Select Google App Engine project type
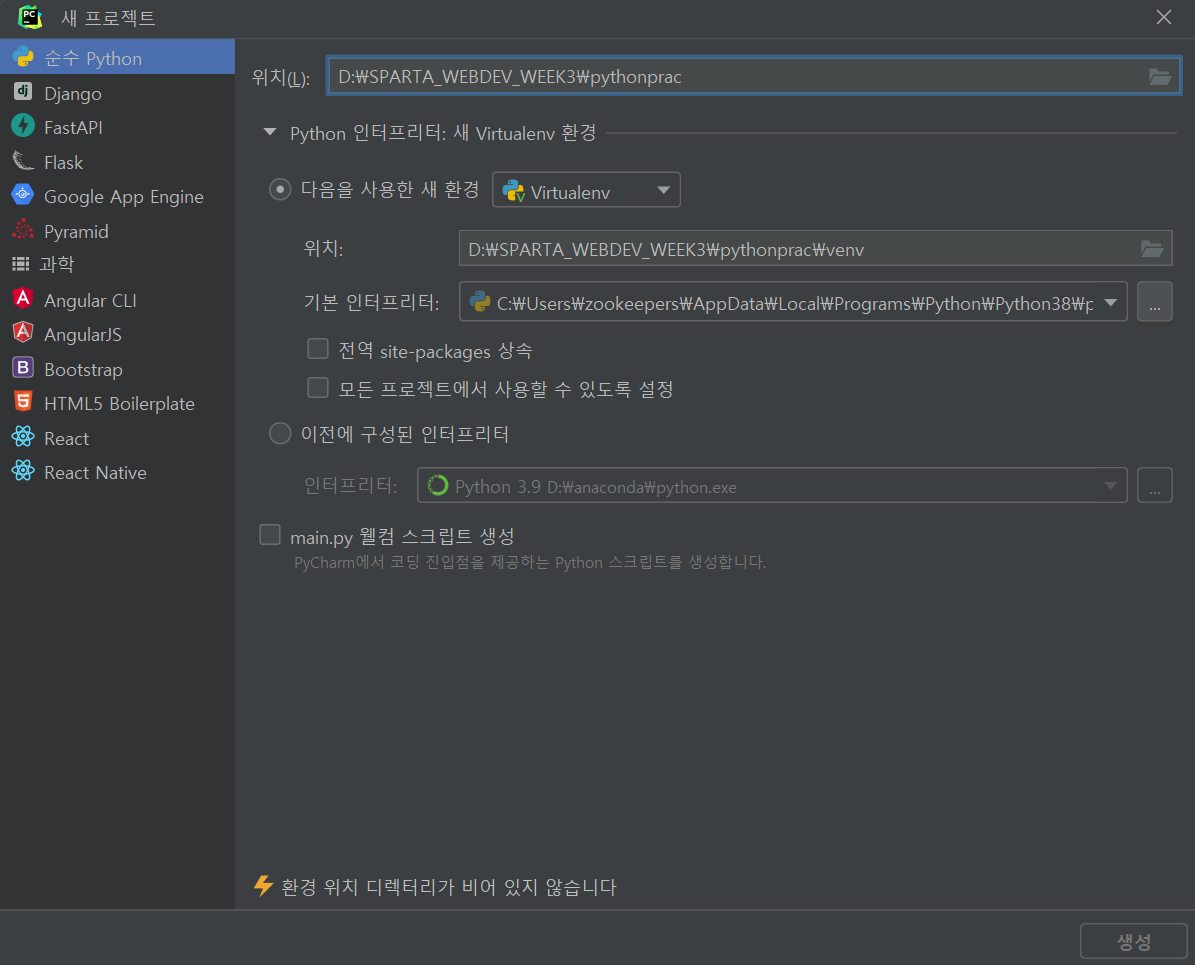Viewport: 1195px width, 965px height. 117,196
